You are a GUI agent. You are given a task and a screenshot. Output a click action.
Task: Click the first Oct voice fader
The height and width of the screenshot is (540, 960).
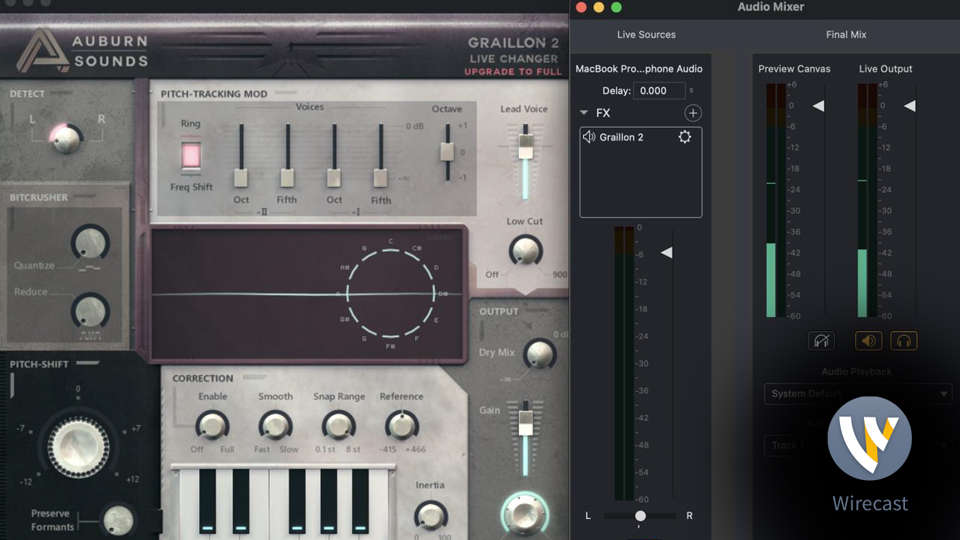[241, 178]
